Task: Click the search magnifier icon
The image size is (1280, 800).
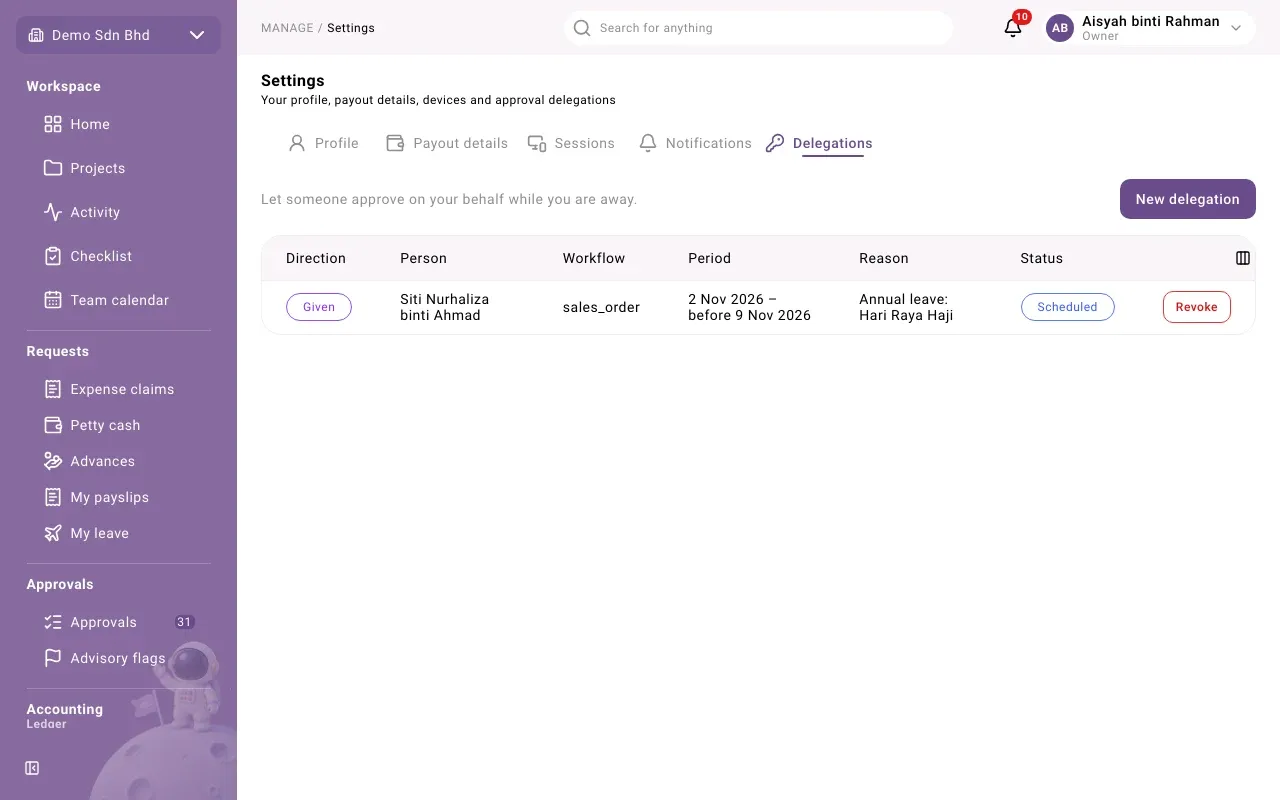Action: [x=582, y=28]
